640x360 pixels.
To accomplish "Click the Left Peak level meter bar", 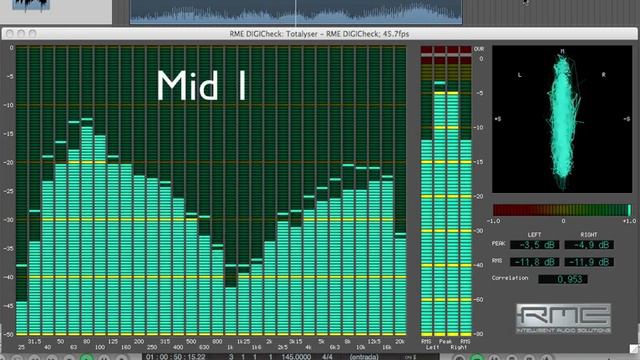I will (439, 213).
